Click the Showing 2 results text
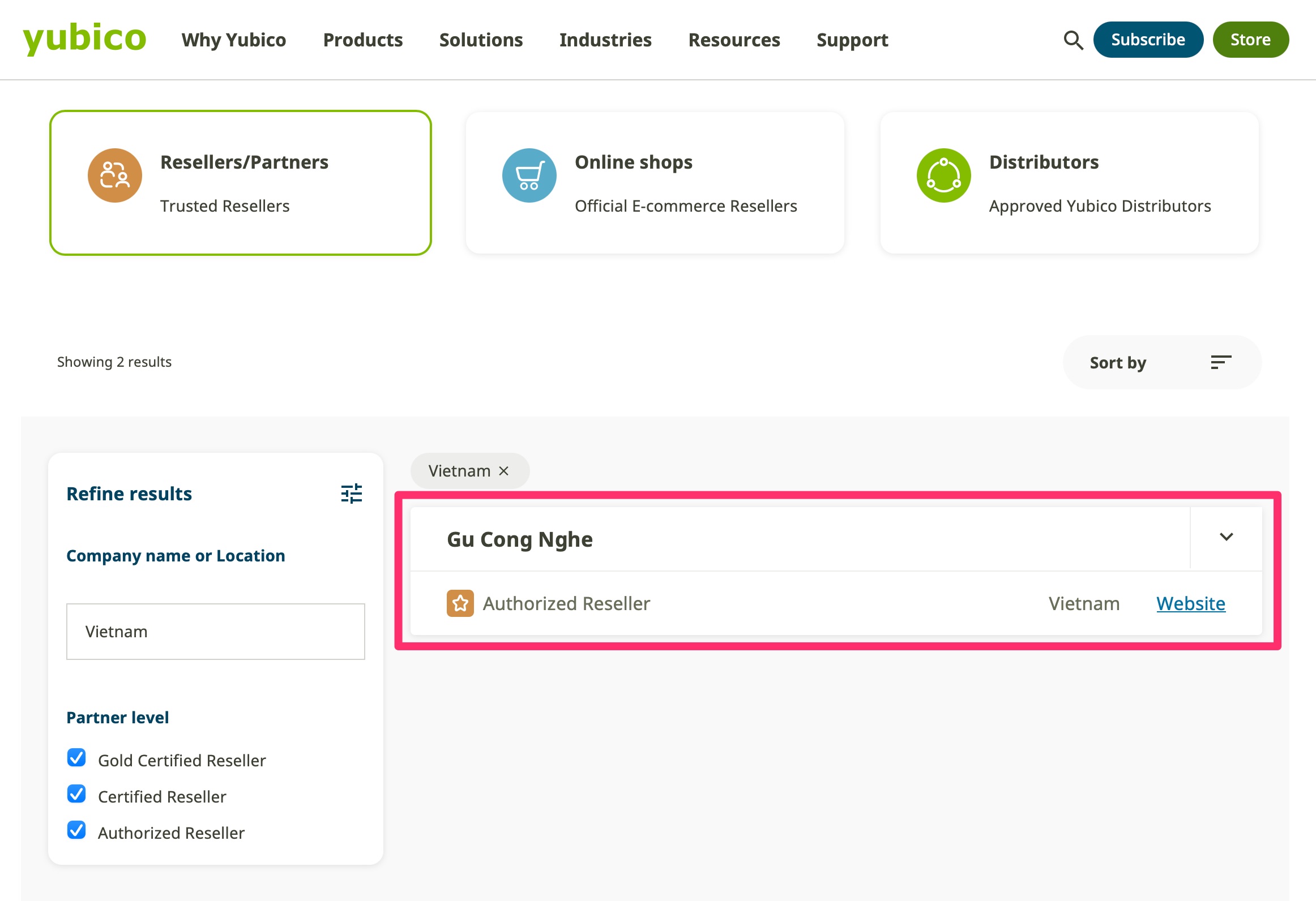 (114, 362)
